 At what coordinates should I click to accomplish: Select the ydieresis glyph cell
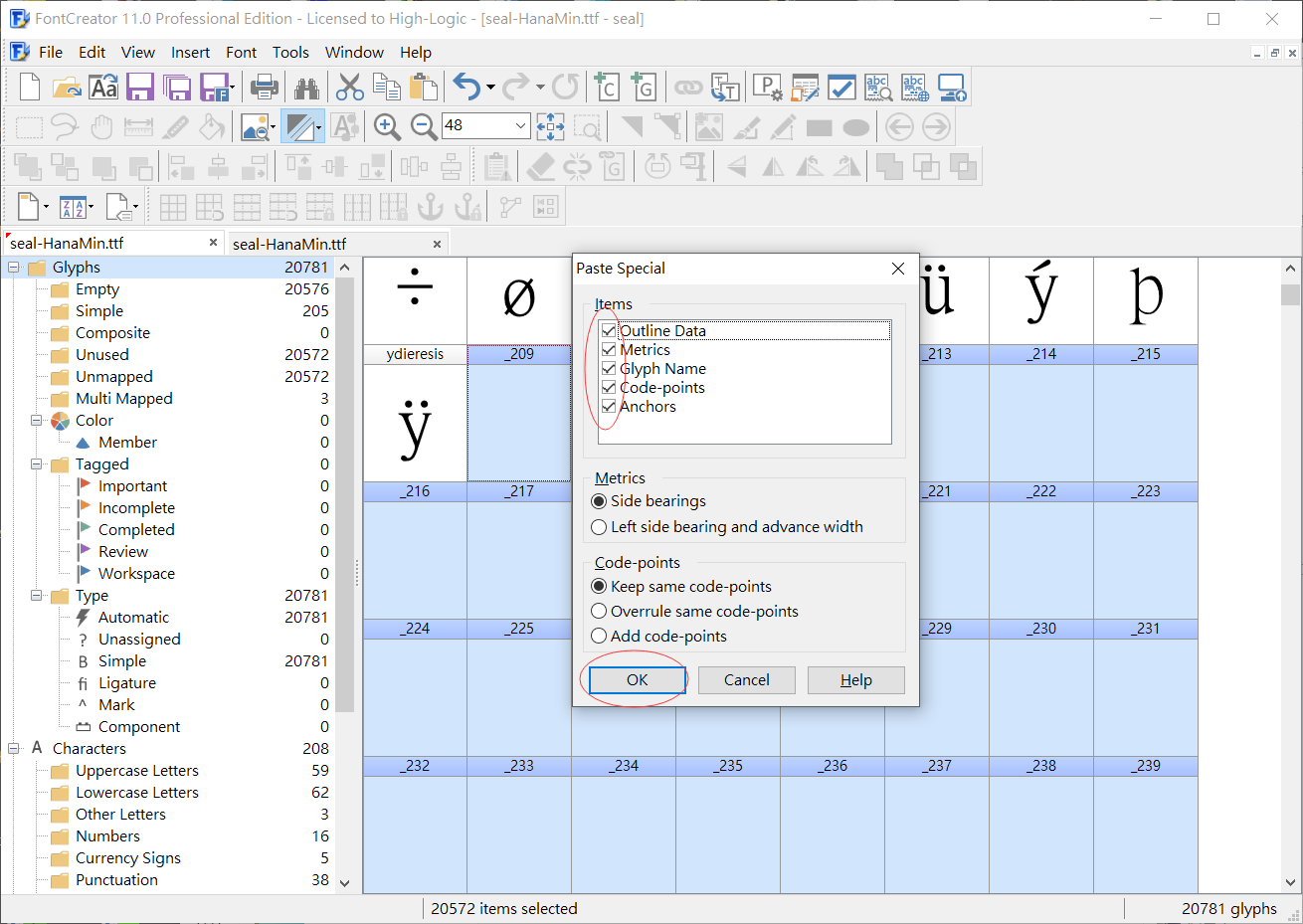415,414
